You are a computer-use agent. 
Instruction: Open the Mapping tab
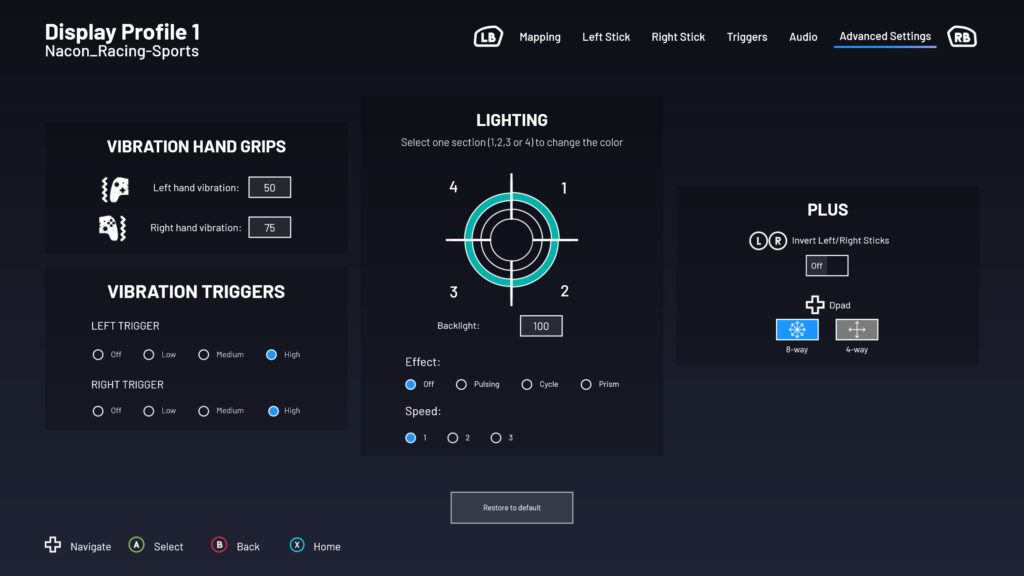(x=540, y=37)
